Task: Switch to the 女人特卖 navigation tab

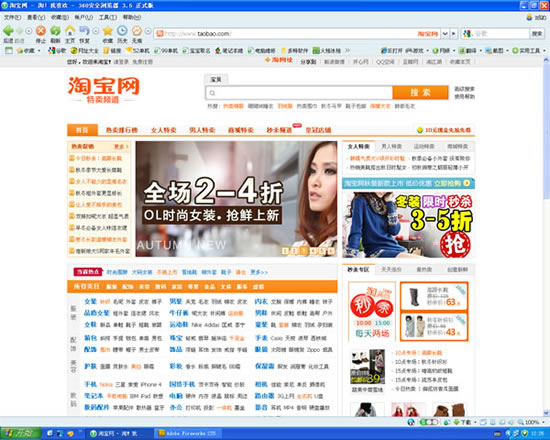Action: point(163,130)
